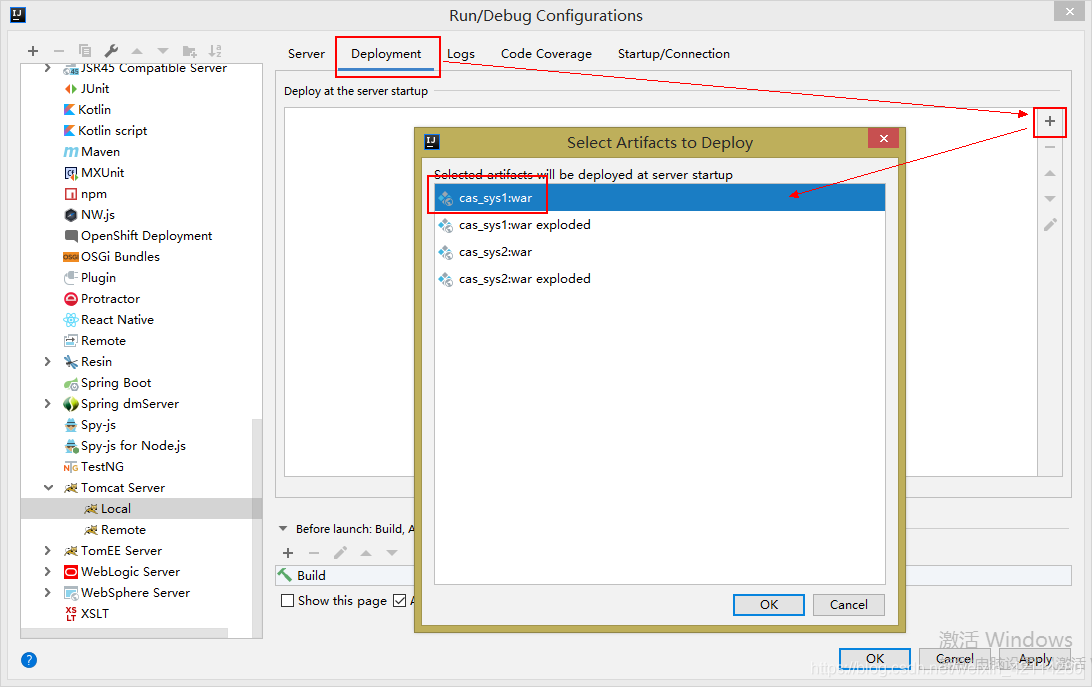Click the configuration tree horizontal scrollbar
This screenshot has width=1092, height=687.
point(125,633)
